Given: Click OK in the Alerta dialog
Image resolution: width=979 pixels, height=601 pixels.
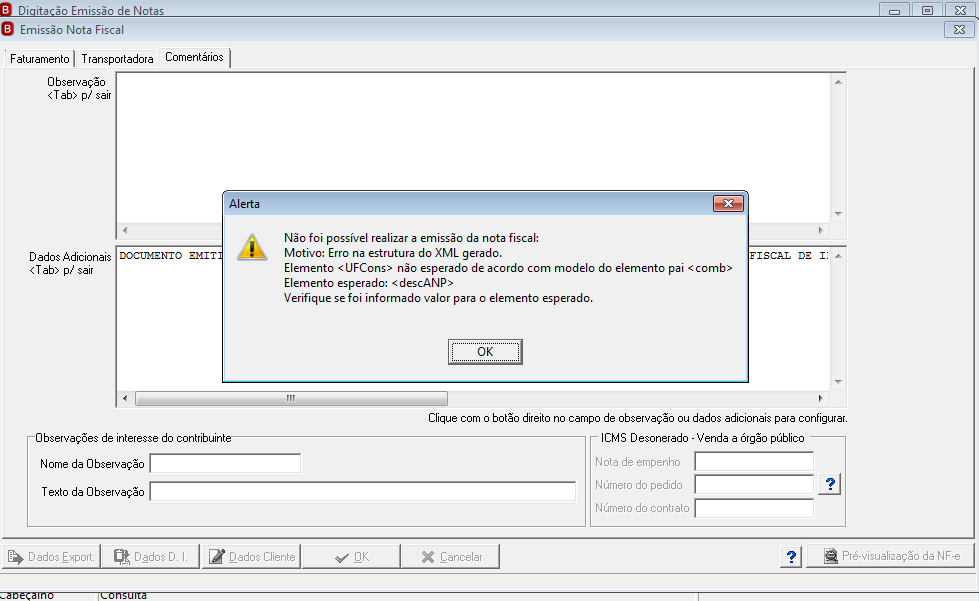Looking at the screenshot, I should [x=485, y=352].
